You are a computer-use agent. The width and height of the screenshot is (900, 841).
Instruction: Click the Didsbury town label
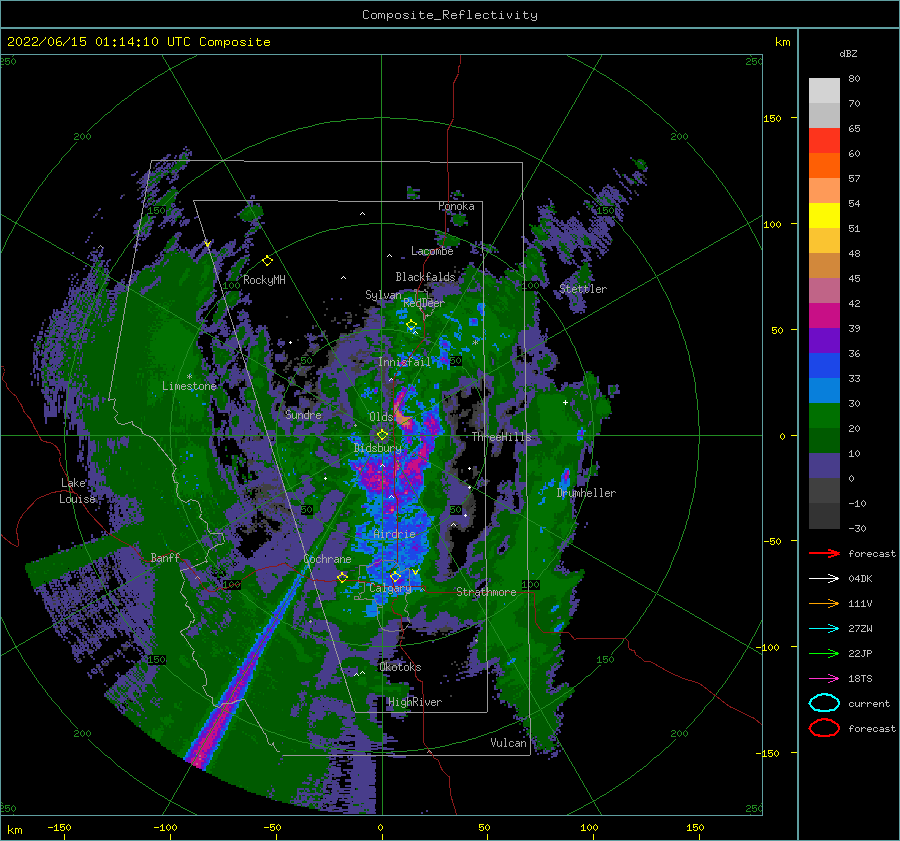pyautogui.click(x=378, y=448)
